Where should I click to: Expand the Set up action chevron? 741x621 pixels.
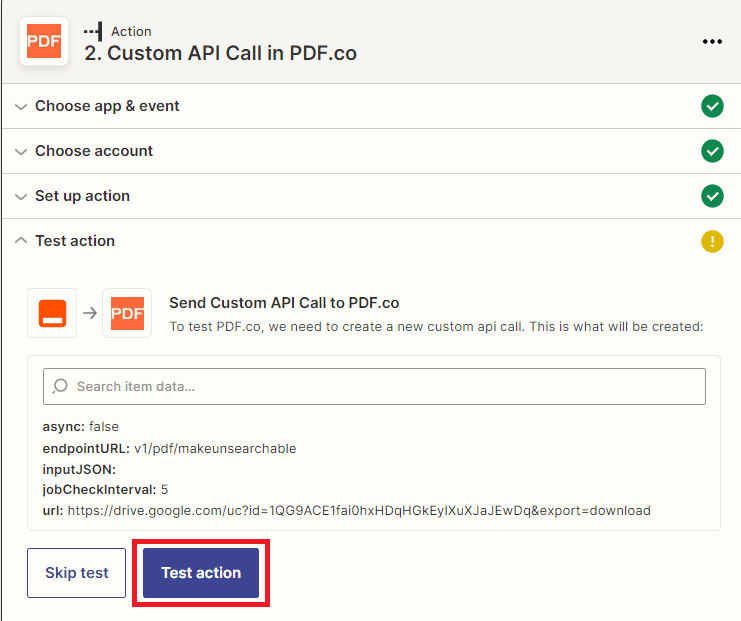[x=22, y=196]
